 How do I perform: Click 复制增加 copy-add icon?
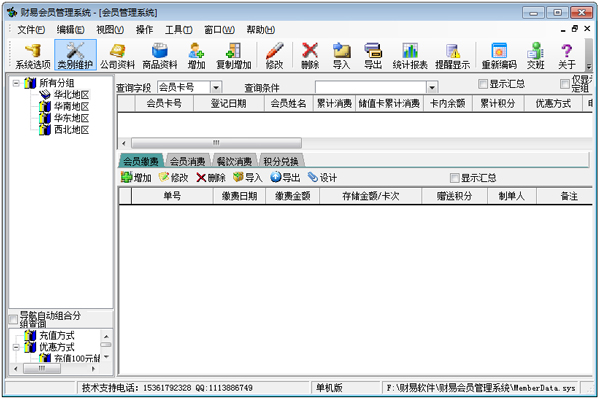coord(233,55)
